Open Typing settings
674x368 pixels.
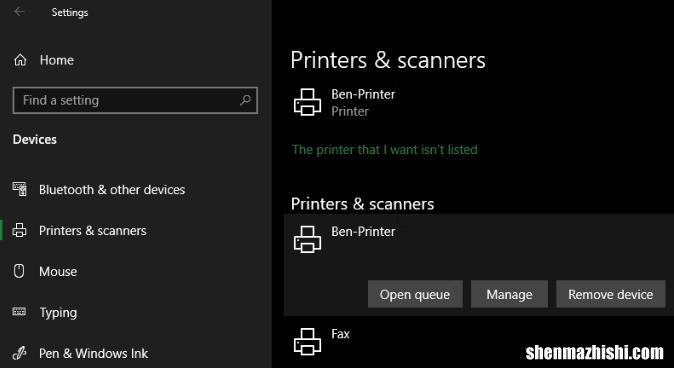pyautogui.click(x=58, y=313)
